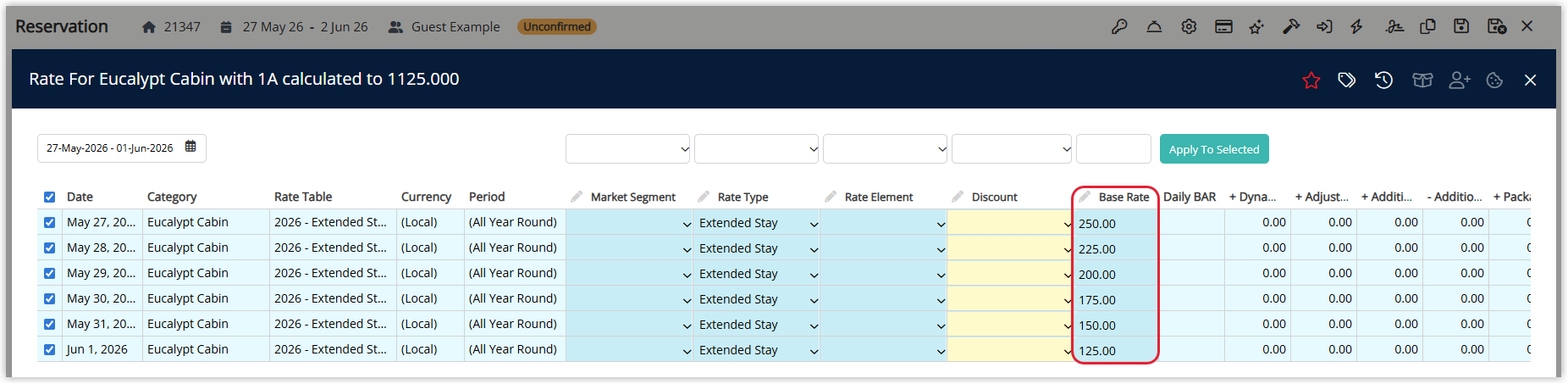Open Market Segment dropdown for May 28 row
Screen dimensions: 1568x384
click(630, 248)
